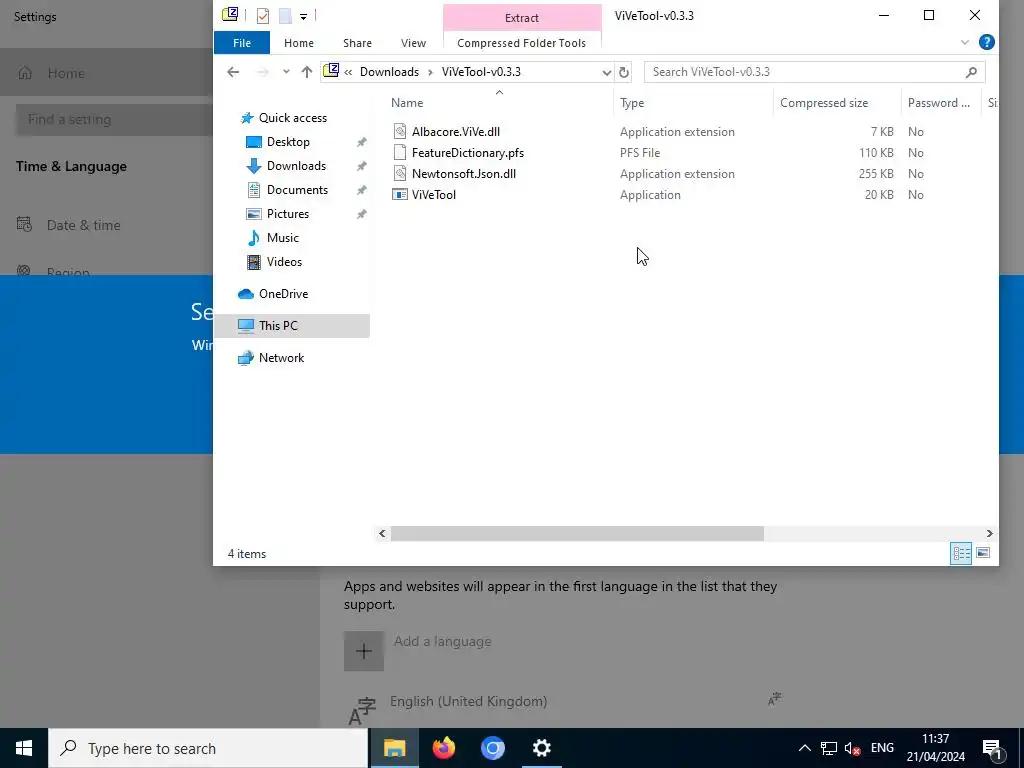This screenshot has width=1024, height=768.
Task: Click the Albacore.ViVe.dll file icon
Action: pyautogui.click(x=400, y=132)
